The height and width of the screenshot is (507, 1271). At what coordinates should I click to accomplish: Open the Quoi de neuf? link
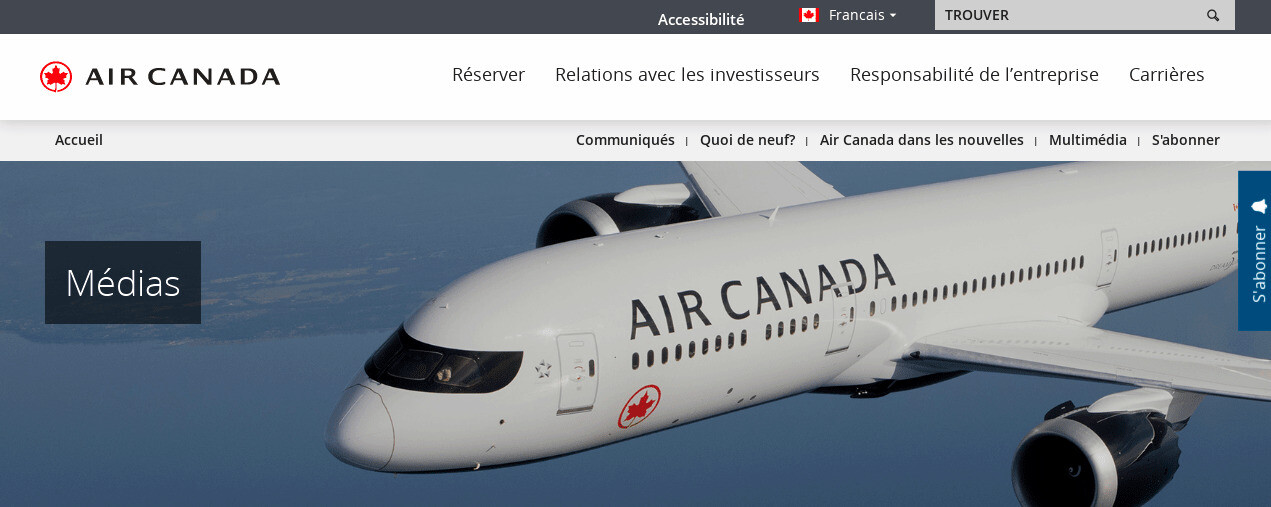[x=747, y=140]
